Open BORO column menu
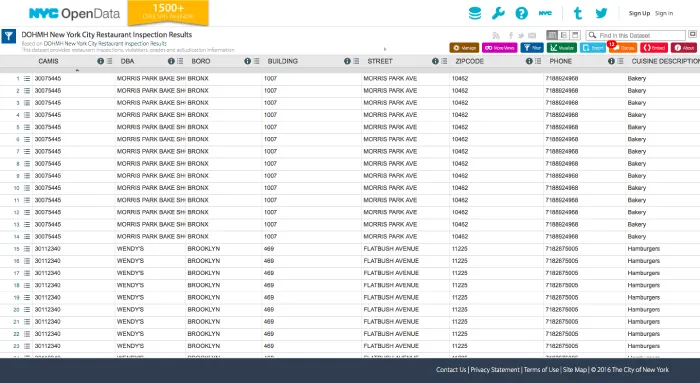Image resolution: width=700 pixels, height=383 pixels. [256, 61]
